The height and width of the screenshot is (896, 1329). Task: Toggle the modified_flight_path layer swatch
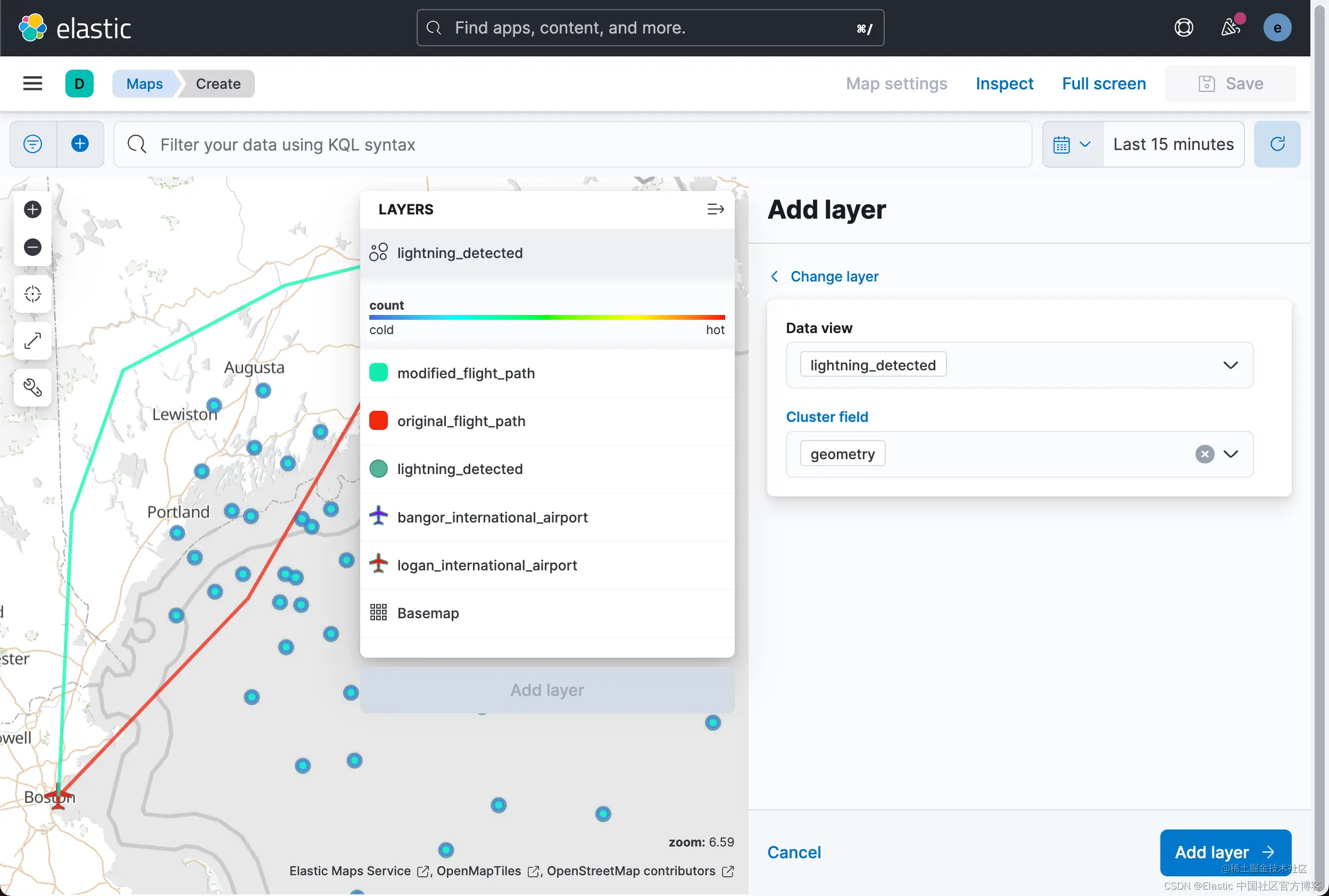378,373
